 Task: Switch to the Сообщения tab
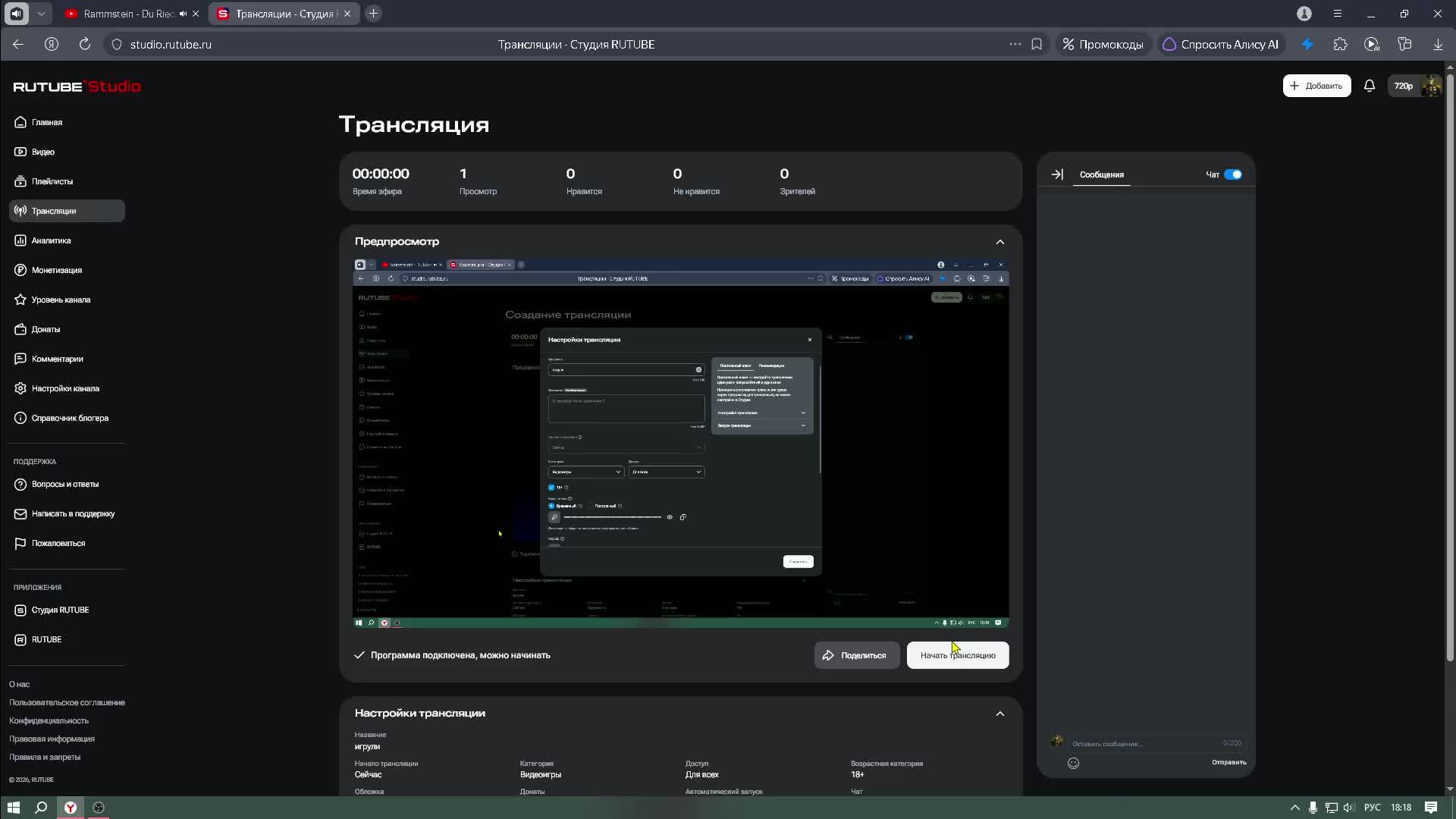pyautogui.click(x=1101, y=174)
